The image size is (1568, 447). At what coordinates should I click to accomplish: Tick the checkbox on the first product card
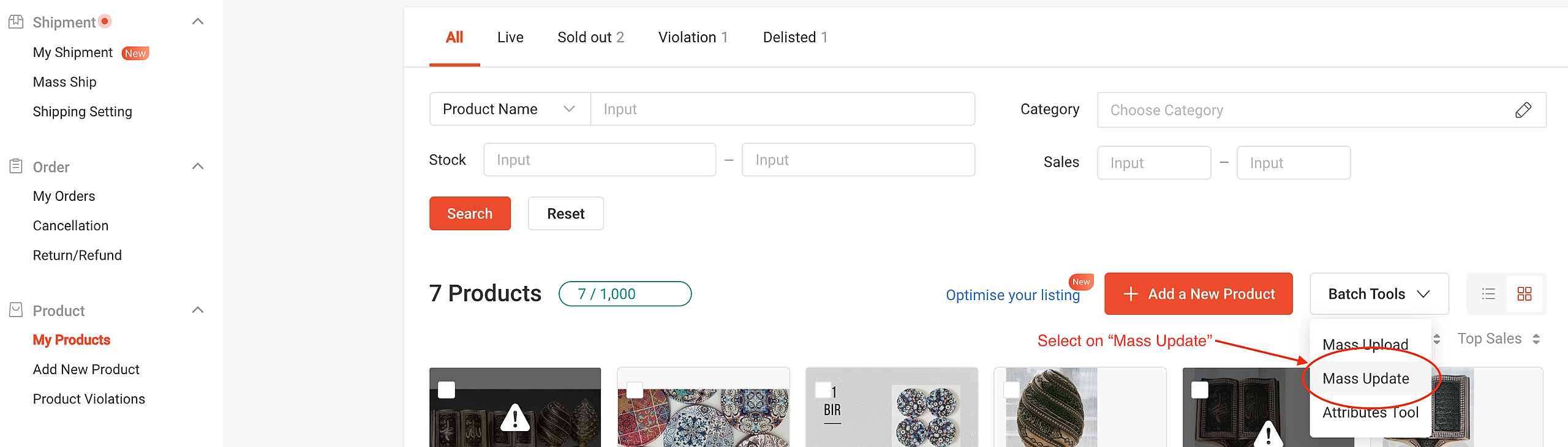pos(447,390)
